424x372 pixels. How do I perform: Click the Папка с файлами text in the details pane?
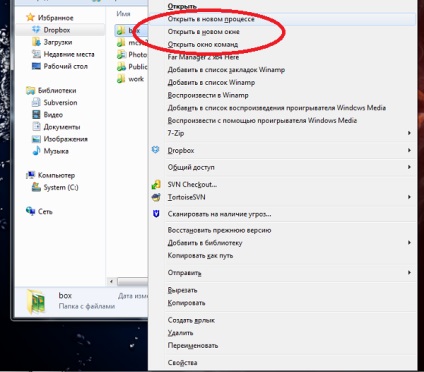tap(87, 306)
